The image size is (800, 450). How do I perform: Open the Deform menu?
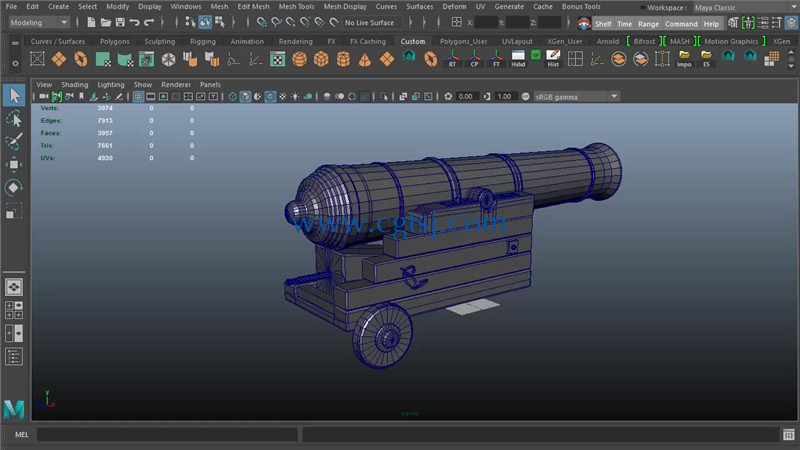454,7
